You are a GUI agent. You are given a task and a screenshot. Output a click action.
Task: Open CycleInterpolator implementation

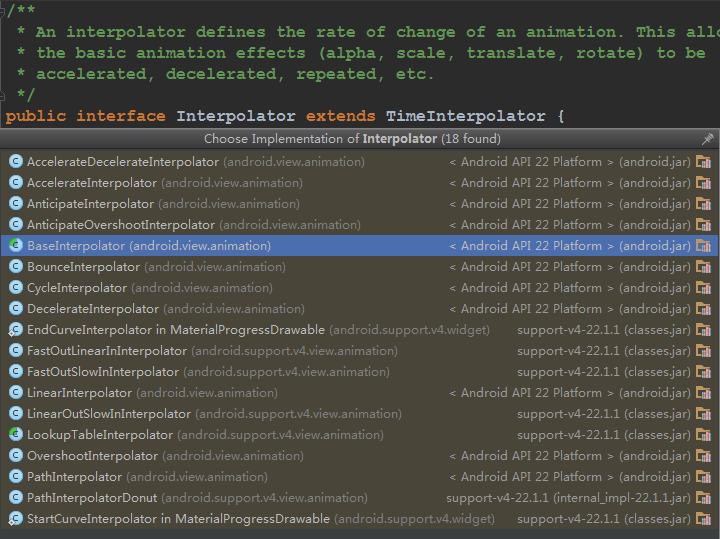click(77, 288)
